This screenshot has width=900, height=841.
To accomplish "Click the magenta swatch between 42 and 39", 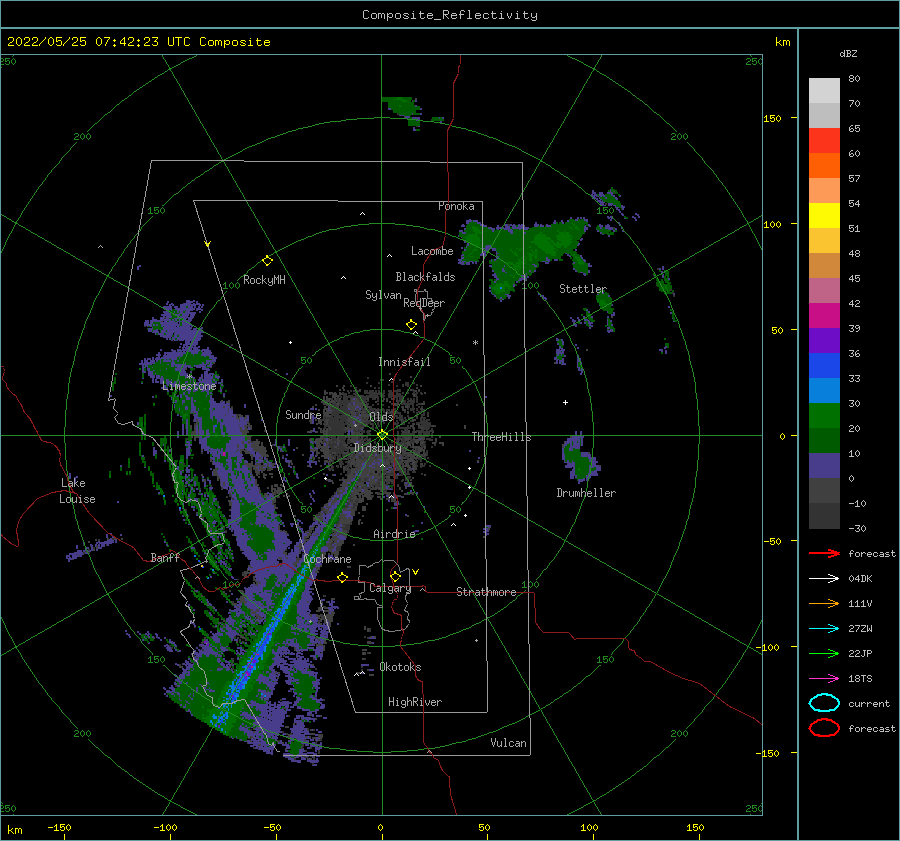I will click(824, 315).
